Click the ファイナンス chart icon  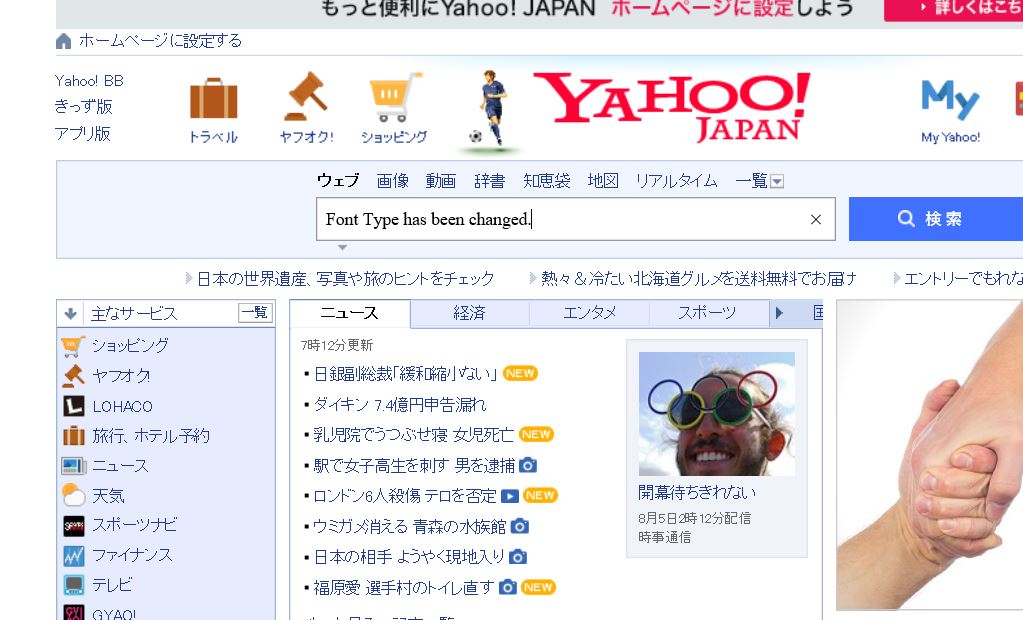point(74,555)
